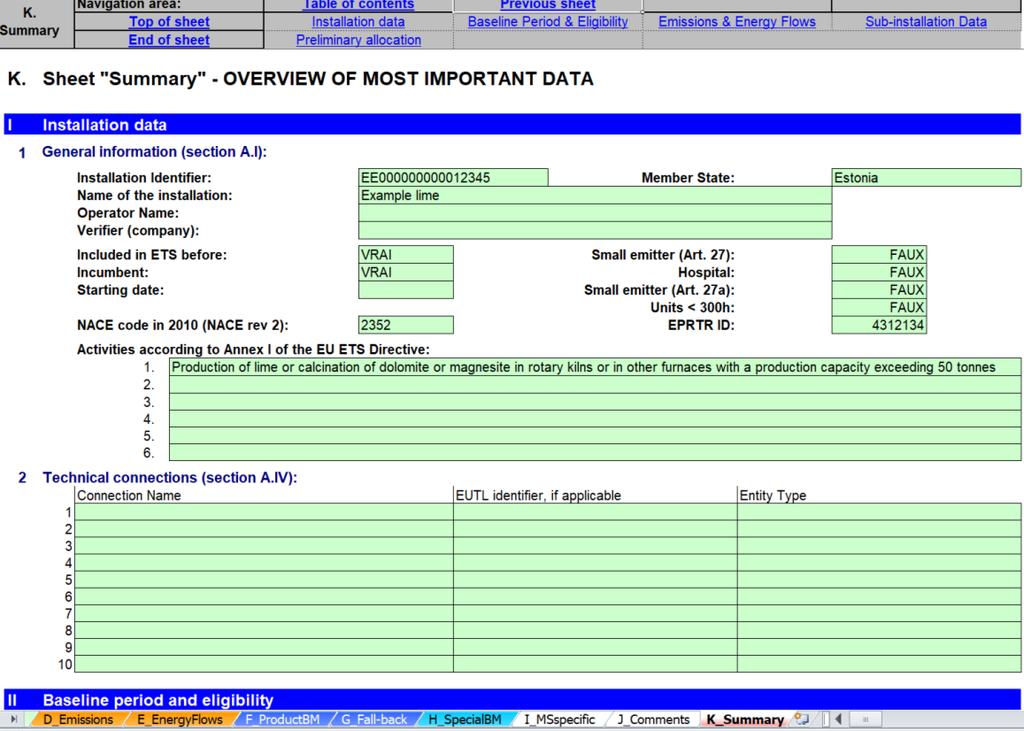Click the last-sheet tab scroll arrow
This screenshot has height=731, width=1024.
pos(13,719)
